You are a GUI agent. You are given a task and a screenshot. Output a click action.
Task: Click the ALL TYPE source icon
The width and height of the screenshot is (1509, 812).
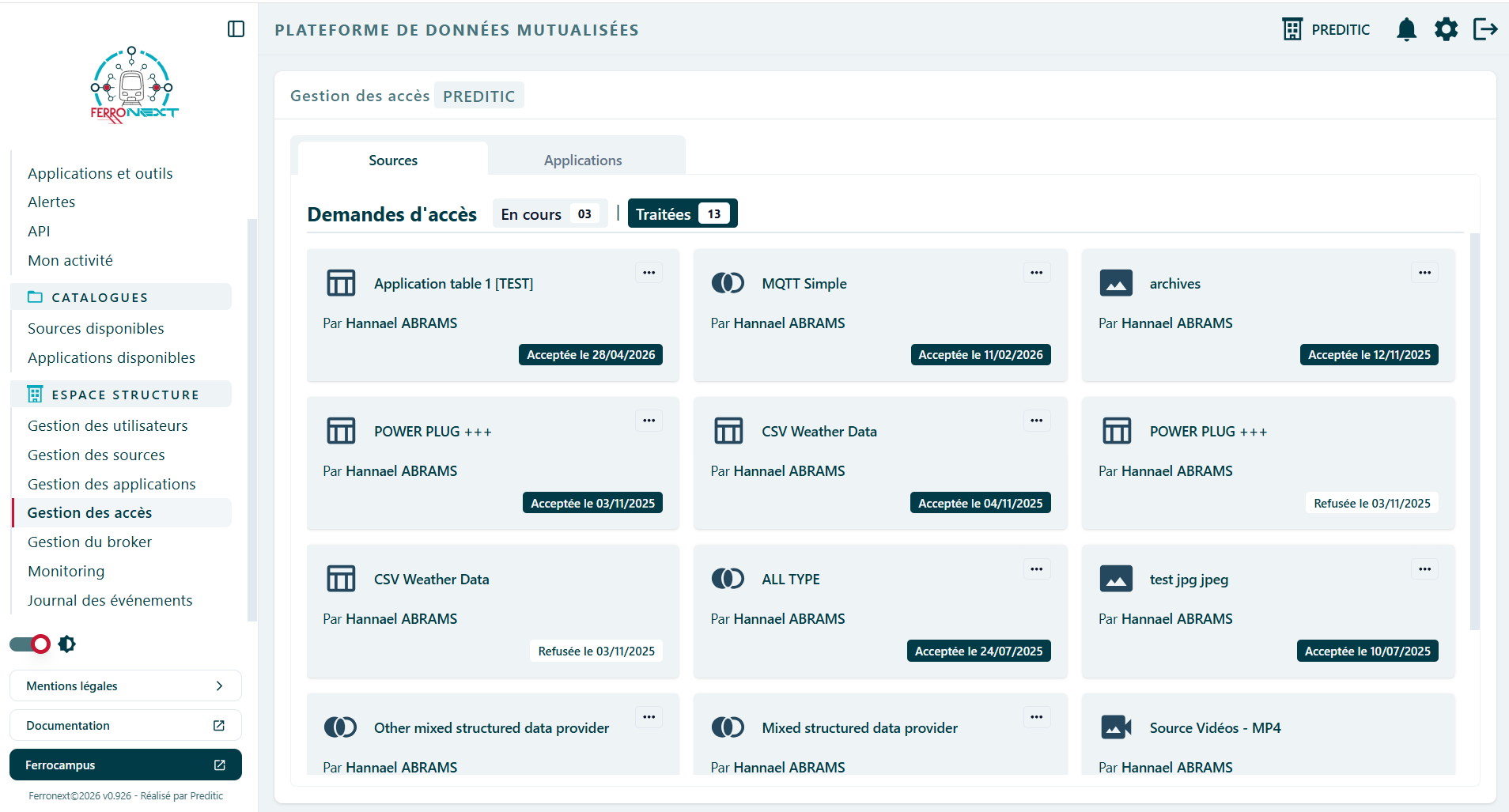[x=728, y=579]
